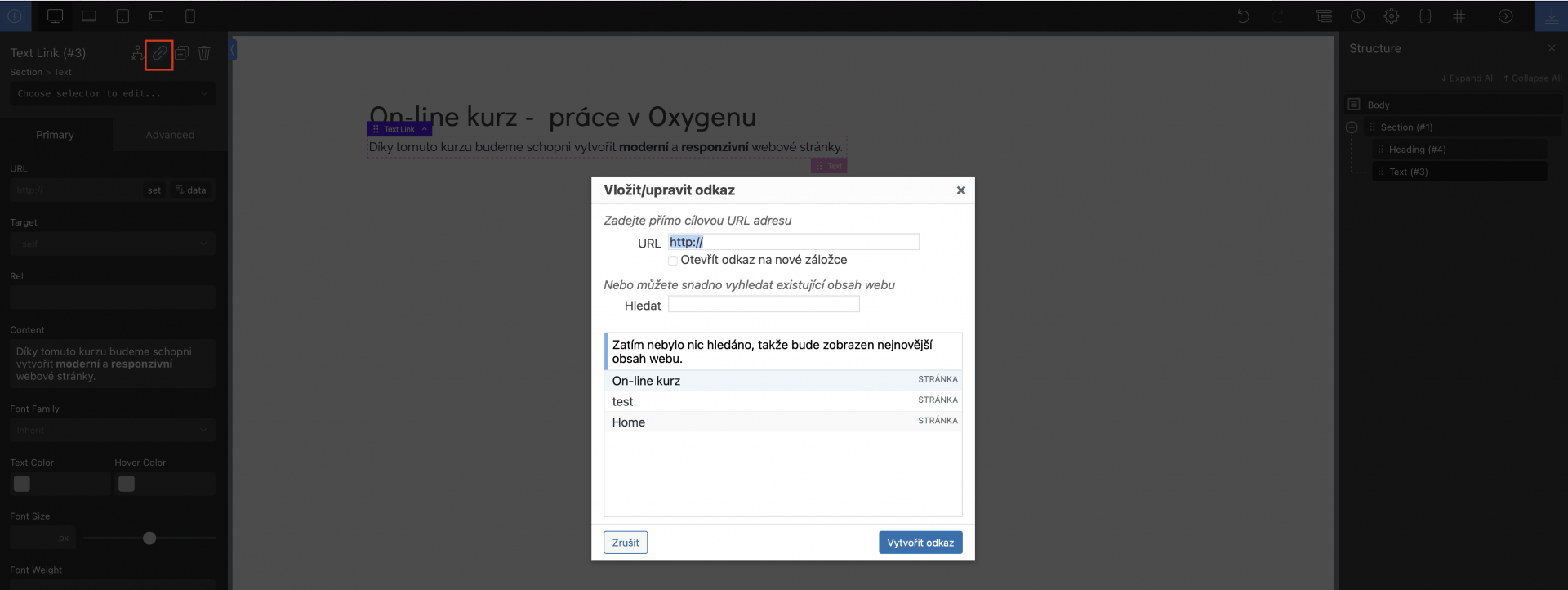Select On-line kurz page result
Viewport: 1568px width, 590px height.
(783, 381)
